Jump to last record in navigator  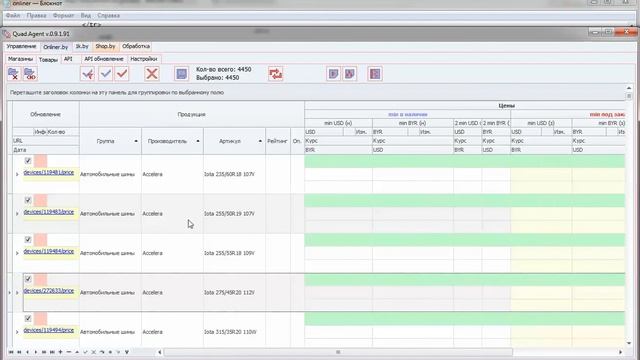coord(52,352)
